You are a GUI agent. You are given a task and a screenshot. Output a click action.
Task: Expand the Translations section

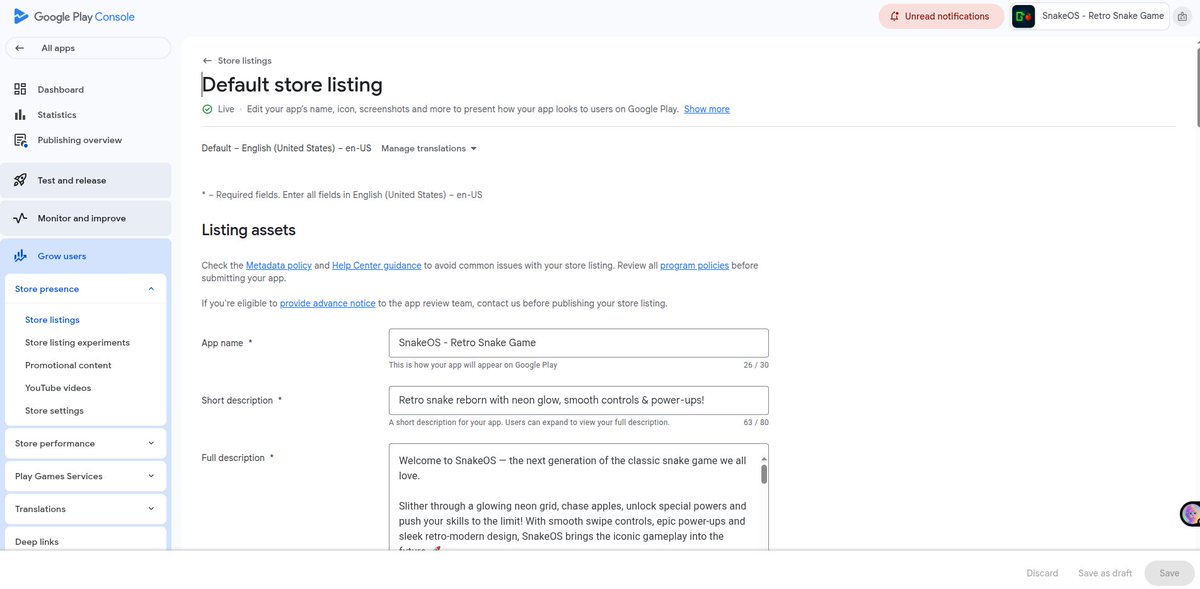pos(151,509)
